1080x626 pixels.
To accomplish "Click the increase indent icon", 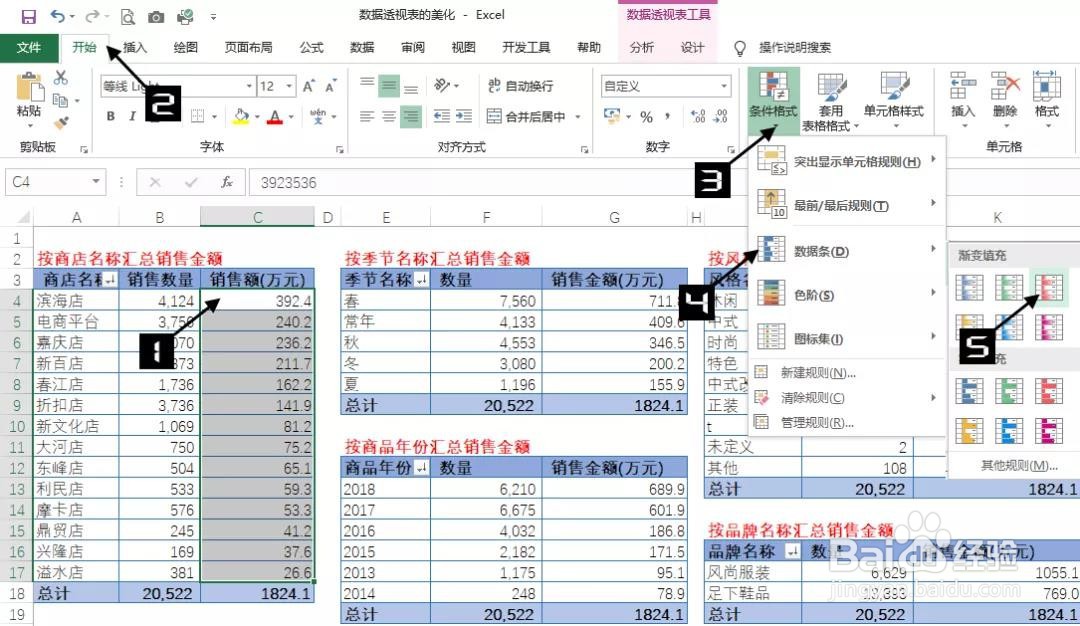I will point(464,116).
